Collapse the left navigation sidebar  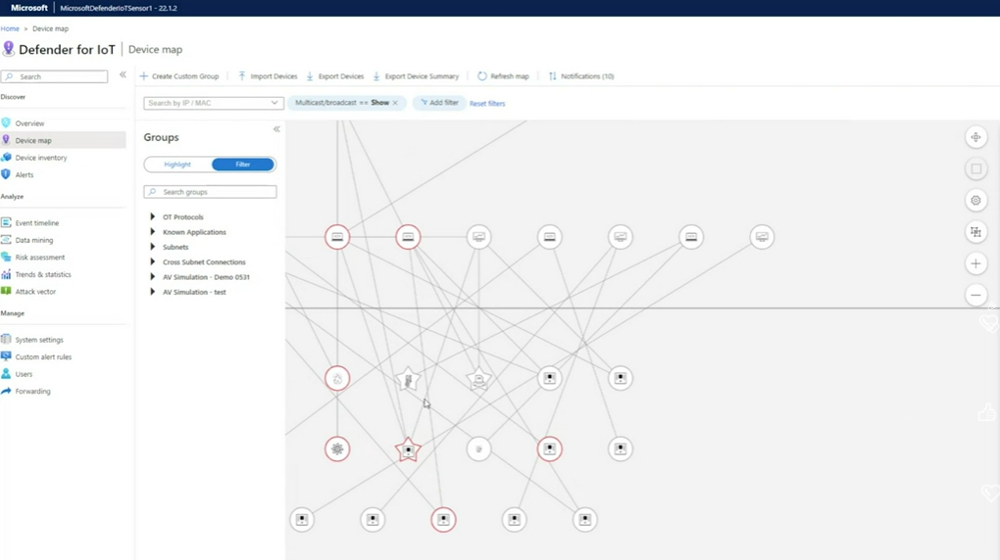point(122,75)
